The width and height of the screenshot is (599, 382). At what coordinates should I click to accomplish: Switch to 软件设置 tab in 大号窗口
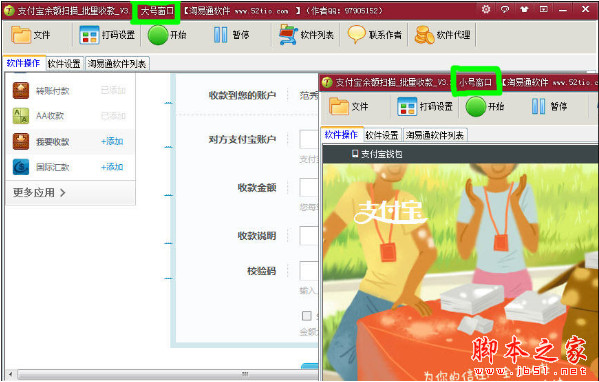(64, 64)
